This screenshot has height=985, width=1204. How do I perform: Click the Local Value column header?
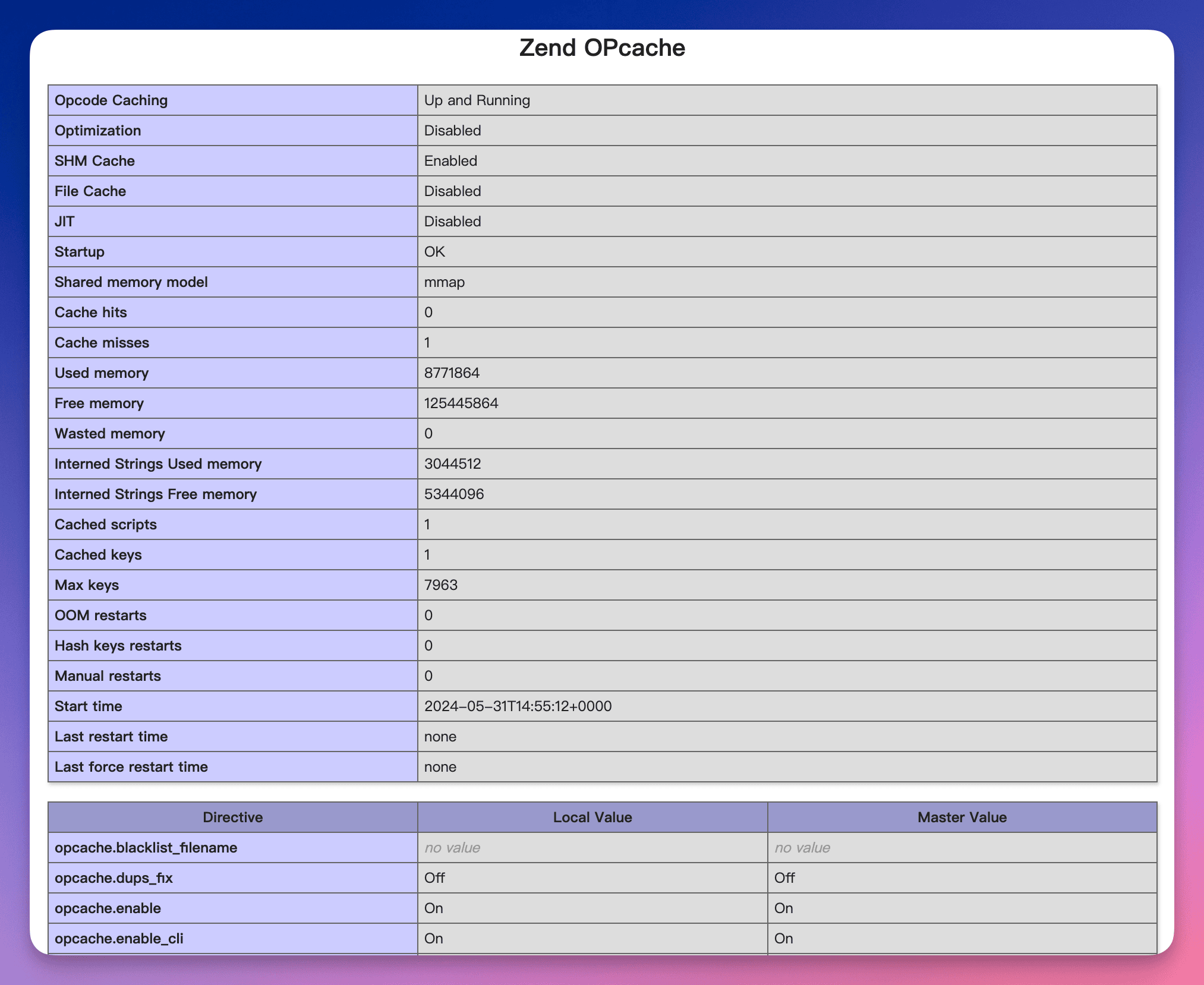pyautogui.click(x=592, y=817)
